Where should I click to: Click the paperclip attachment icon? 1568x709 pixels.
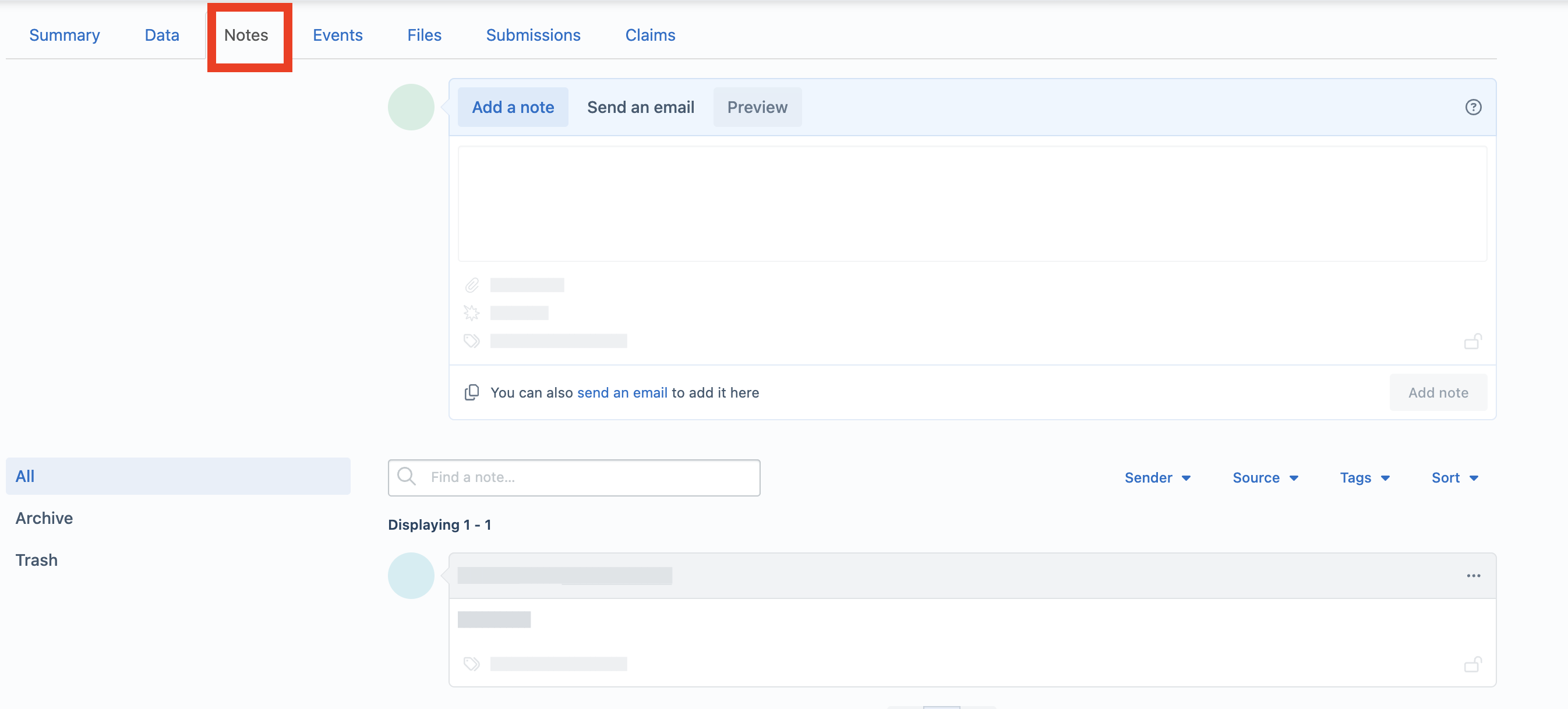coord(472,285)
